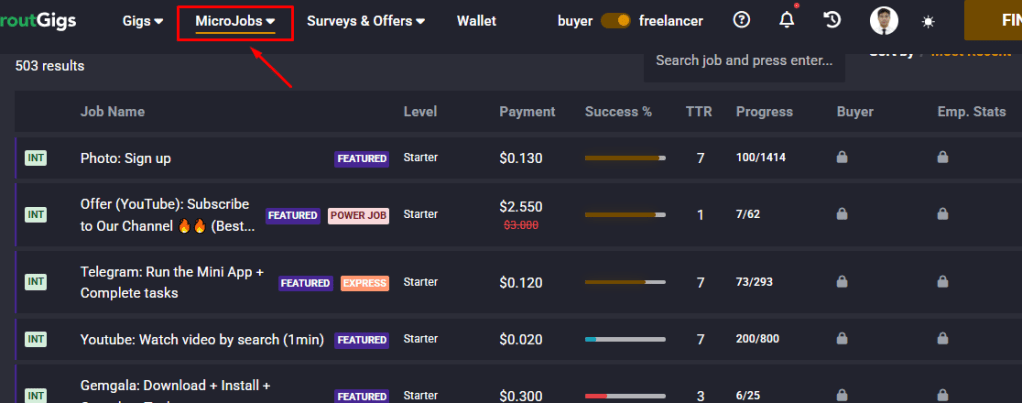The image size is (1022, 403).
Task: Click success bar of Photo: Sign up
Action: pyautogui.click(x=625, y=158)
